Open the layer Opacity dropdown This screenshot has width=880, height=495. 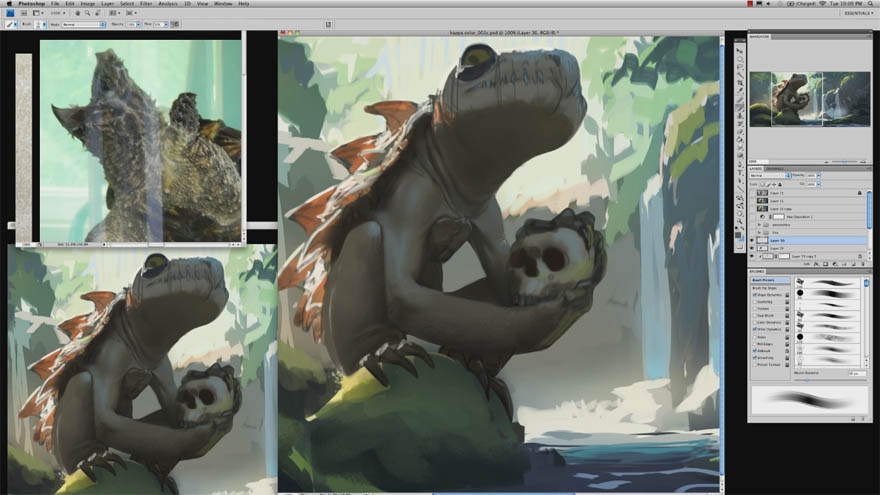click(819, 176)
